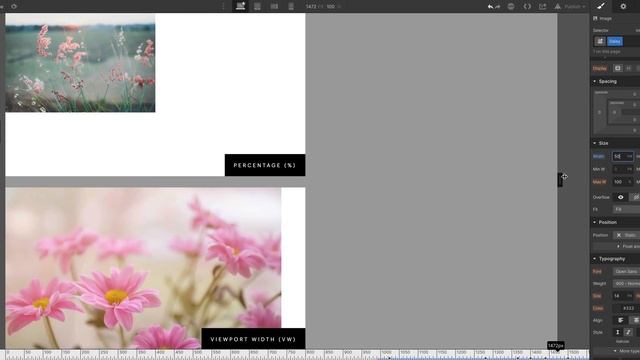Align text left icon
The height and width of the screenshot is (360, 640).
[620, 320]
